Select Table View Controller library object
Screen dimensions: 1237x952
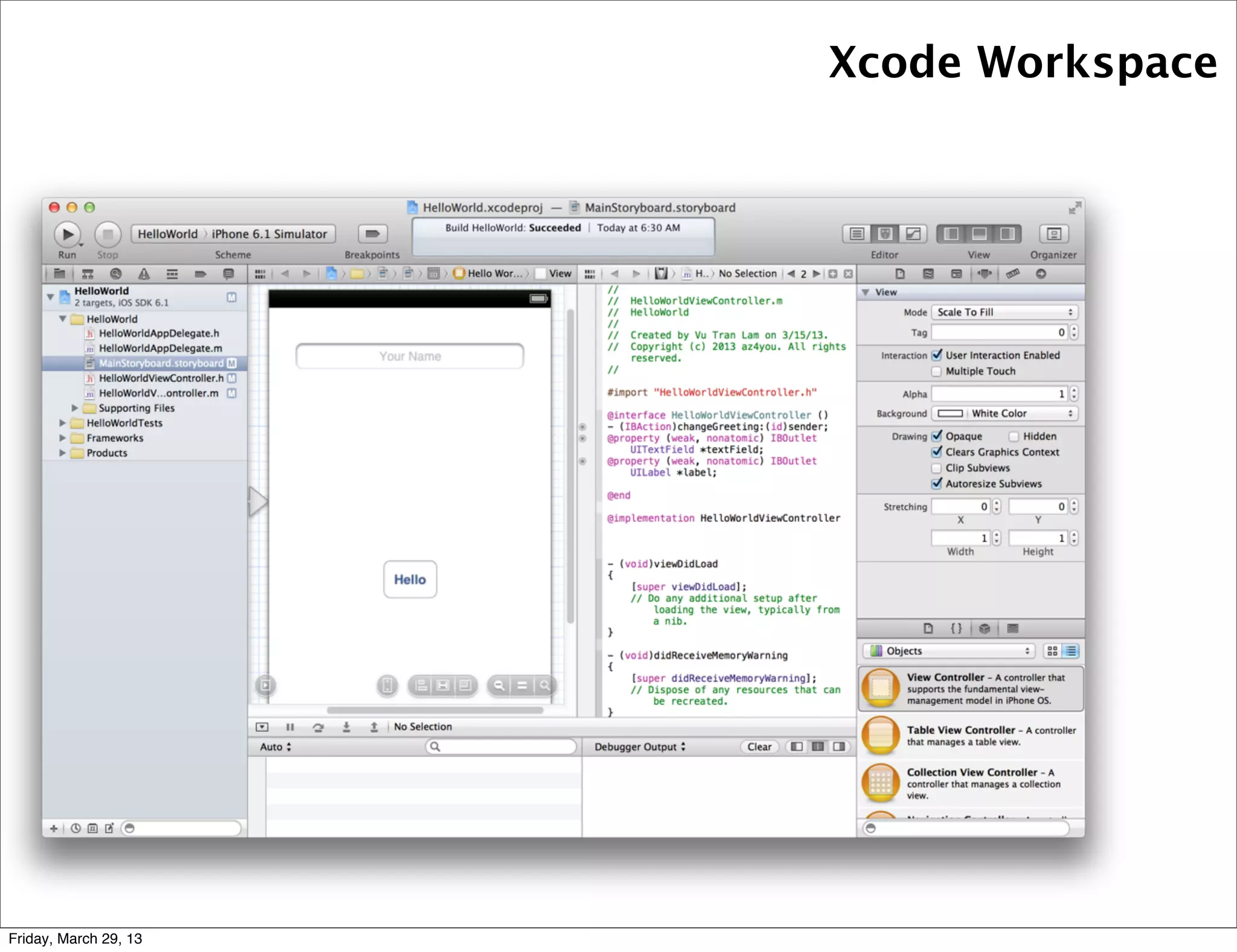(x=971, y=736)
